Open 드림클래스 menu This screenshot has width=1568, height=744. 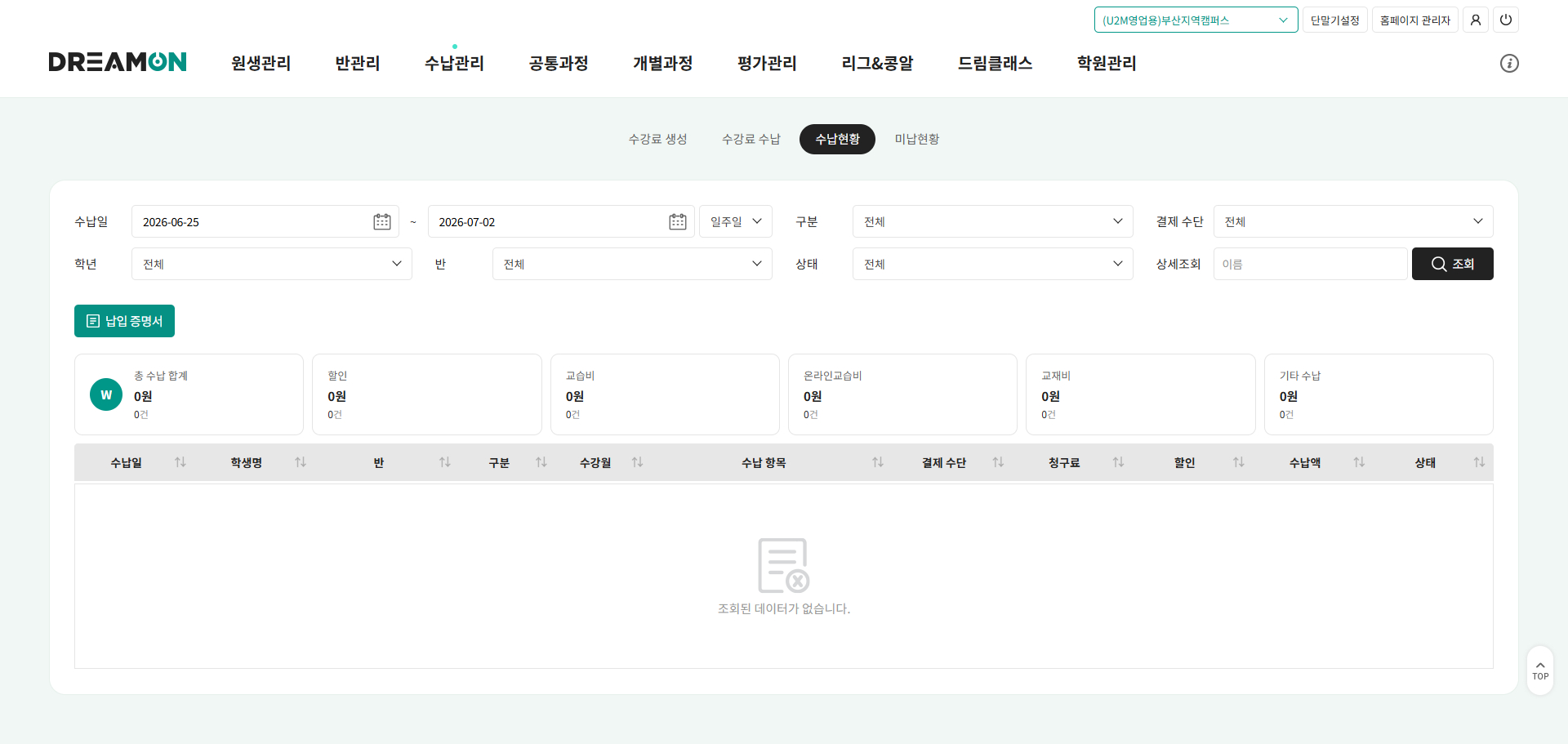995,63
